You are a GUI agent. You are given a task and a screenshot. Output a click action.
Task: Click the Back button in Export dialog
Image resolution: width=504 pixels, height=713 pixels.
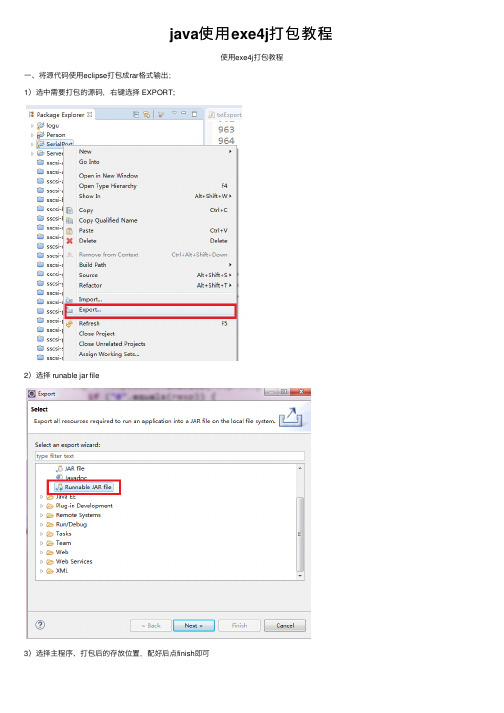151,626
